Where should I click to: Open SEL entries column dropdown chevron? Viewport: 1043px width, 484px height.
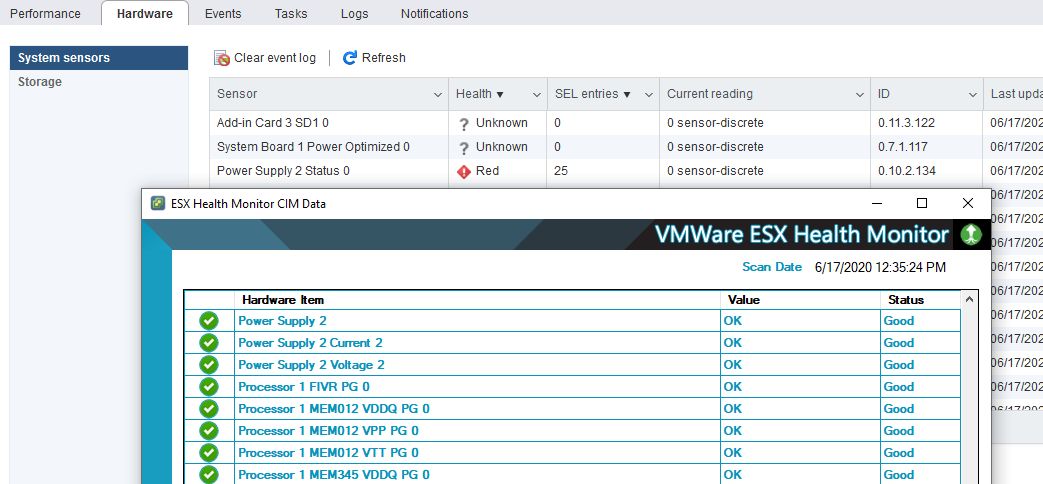tap(649, 95)
